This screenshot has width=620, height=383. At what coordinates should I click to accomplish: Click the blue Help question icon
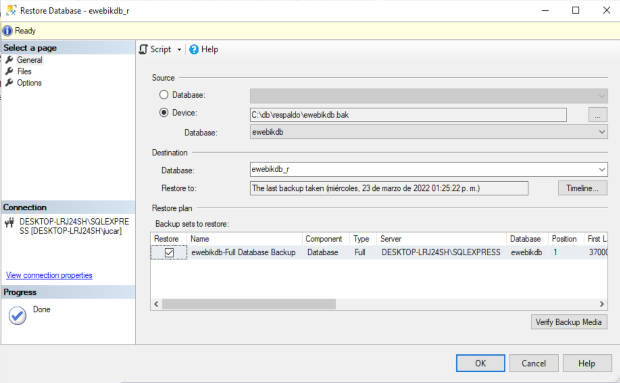pyautogui.click(x=194, y=49)
